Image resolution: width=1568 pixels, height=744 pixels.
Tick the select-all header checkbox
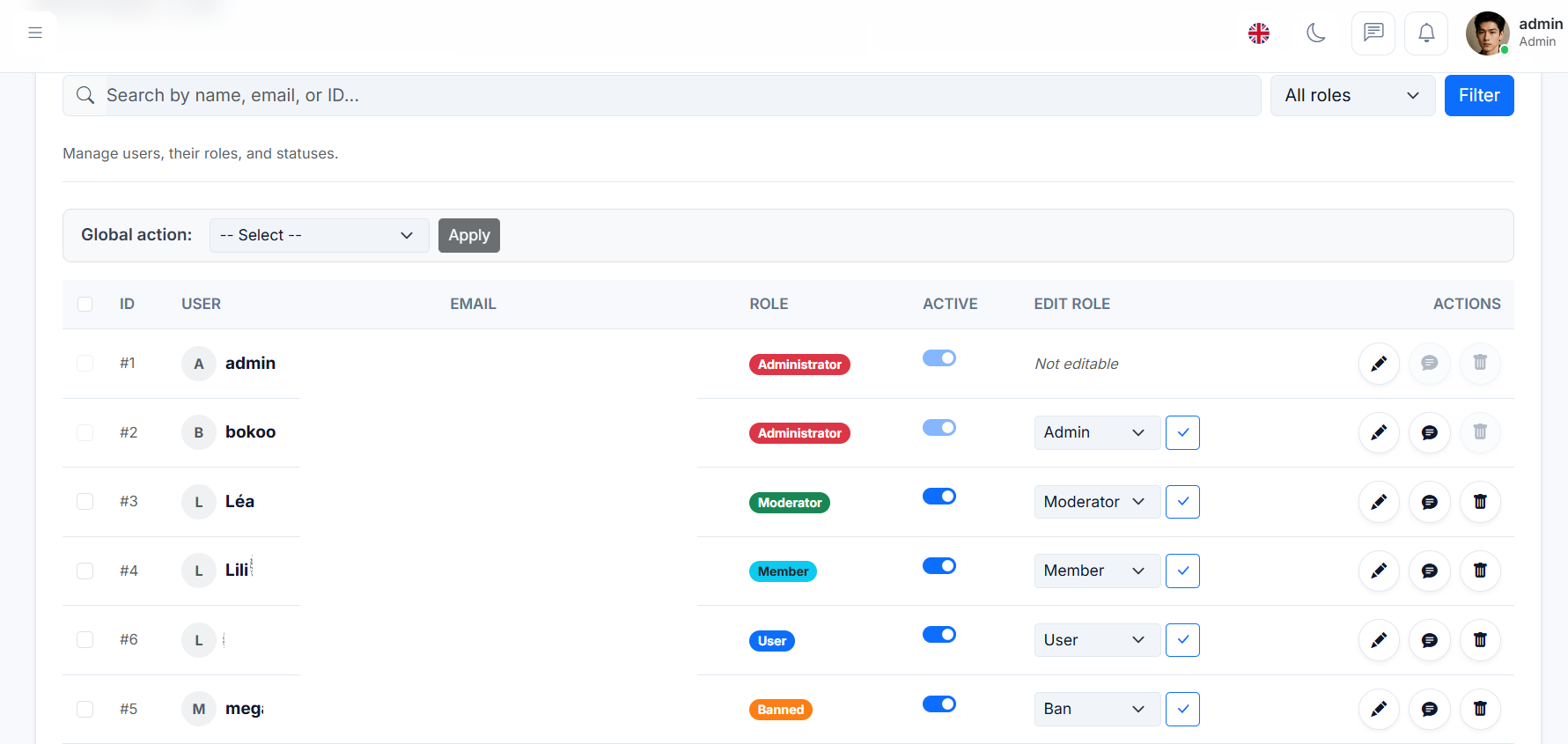pyautogui.click(x=85, y=304)
